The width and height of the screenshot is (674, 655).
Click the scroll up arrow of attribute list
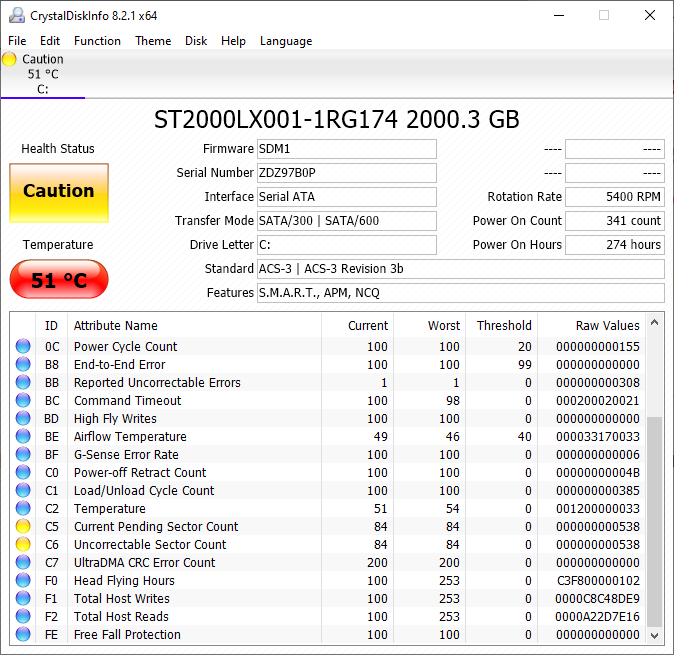[654, 322]
